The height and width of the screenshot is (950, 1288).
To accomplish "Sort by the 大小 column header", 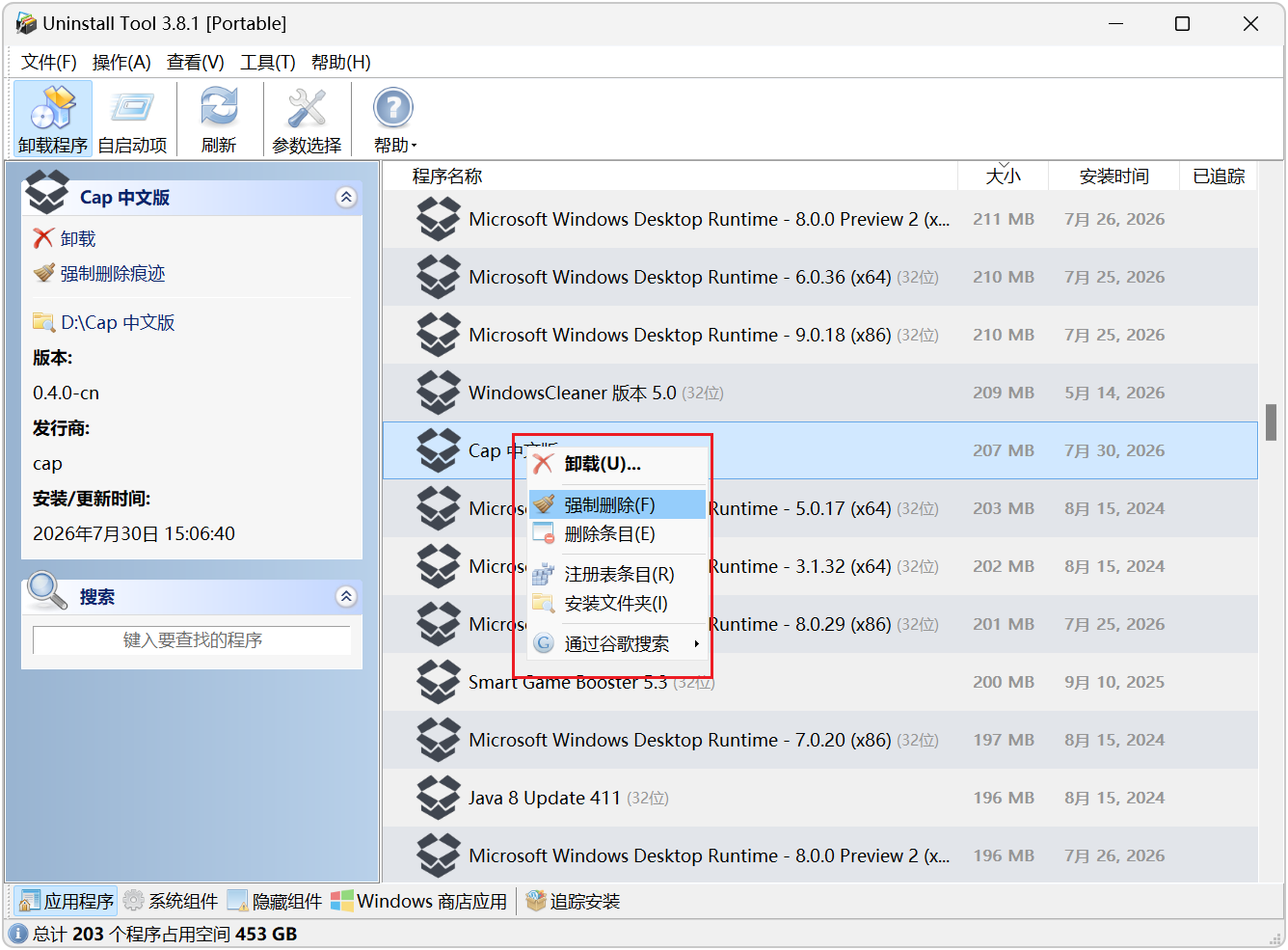I will pos(1003,176).
